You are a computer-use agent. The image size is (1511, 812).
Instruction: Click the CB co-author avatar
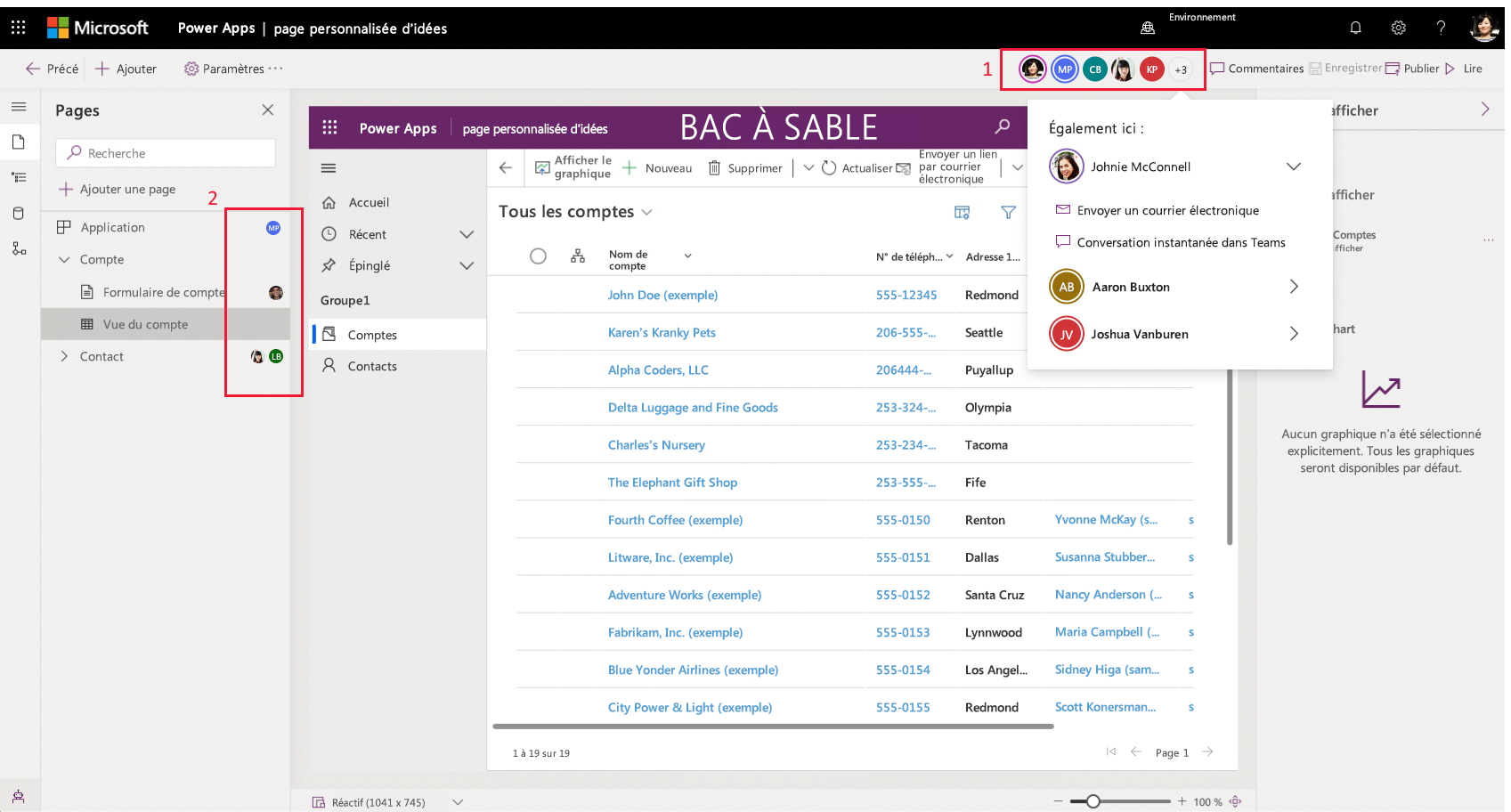pyautogui.click(x=1095, y=69)
